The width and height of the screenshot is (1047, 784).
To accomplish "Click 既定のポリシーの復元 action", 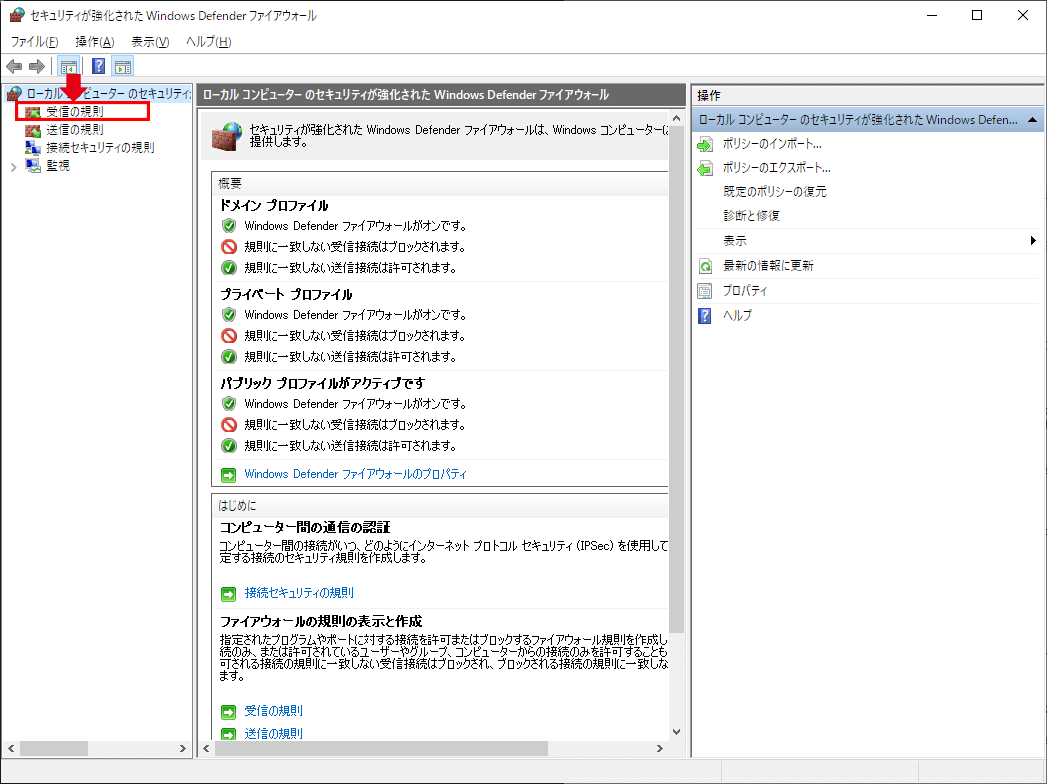I will [x=775, y=192].
